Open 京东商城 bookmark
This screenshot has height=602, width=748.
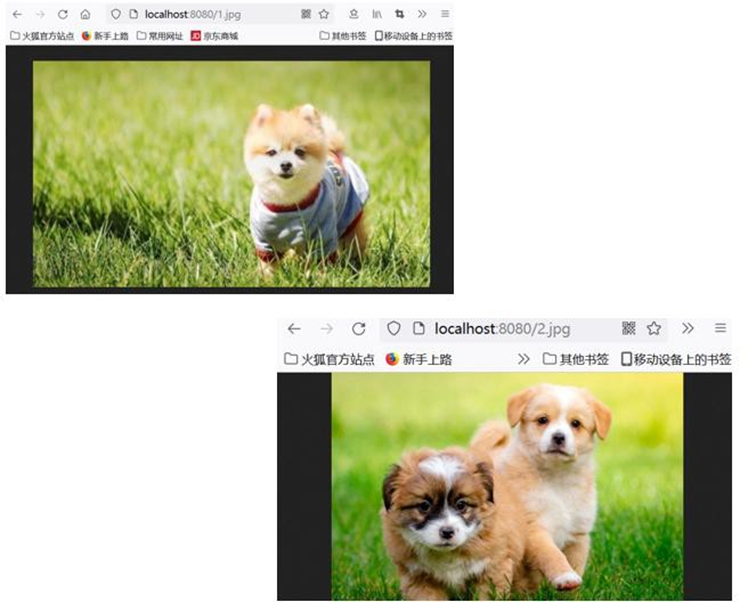tap(215, 36)
